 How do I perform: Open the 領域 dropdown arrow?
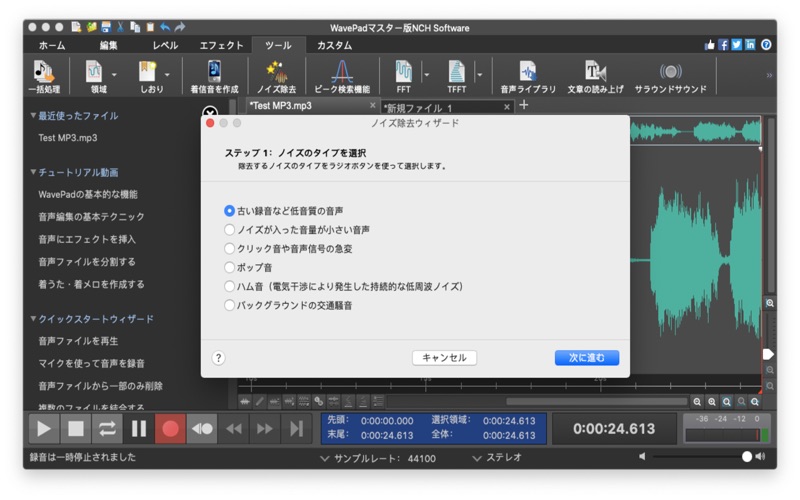[x=114, y=74]
